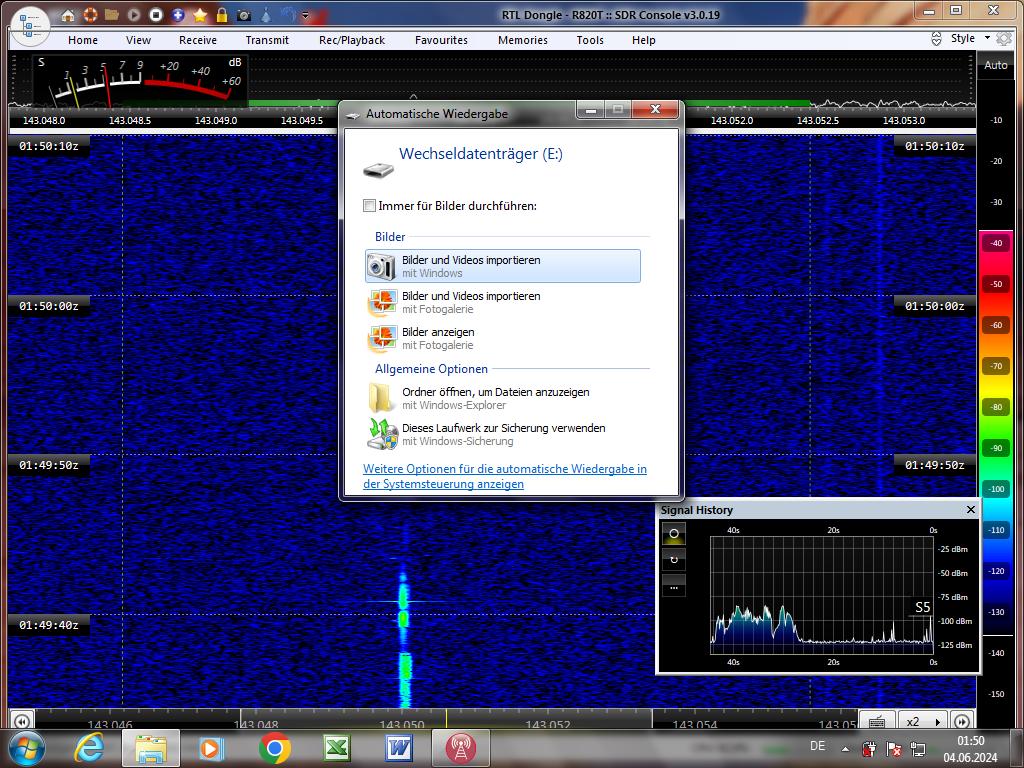Open the x2 zoom dropdown

(923, 721)
